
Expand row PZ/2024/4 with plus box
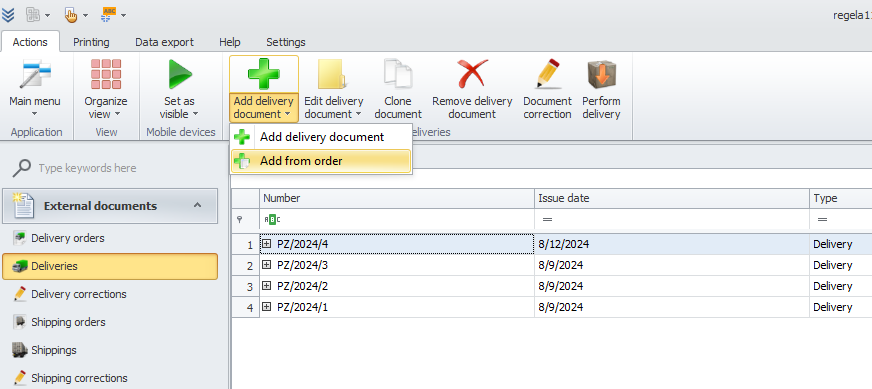coord(266,244)
